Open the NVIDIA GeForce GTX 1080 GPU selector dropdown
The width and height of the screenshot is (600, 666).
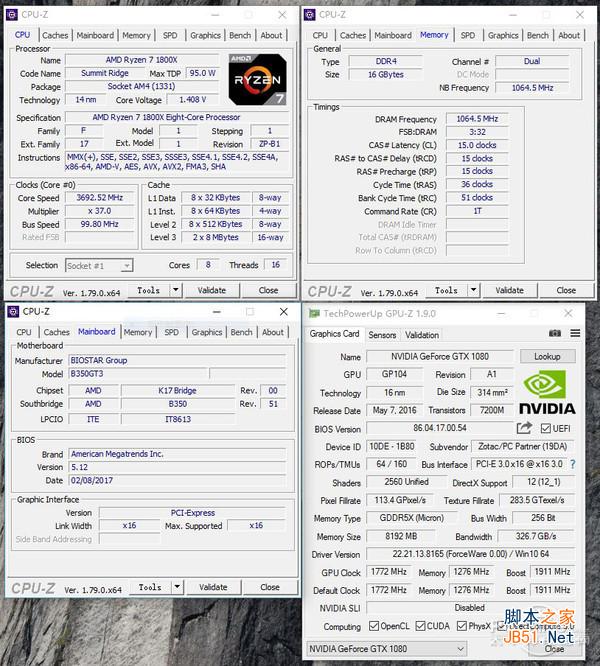(x=460, y=649)
